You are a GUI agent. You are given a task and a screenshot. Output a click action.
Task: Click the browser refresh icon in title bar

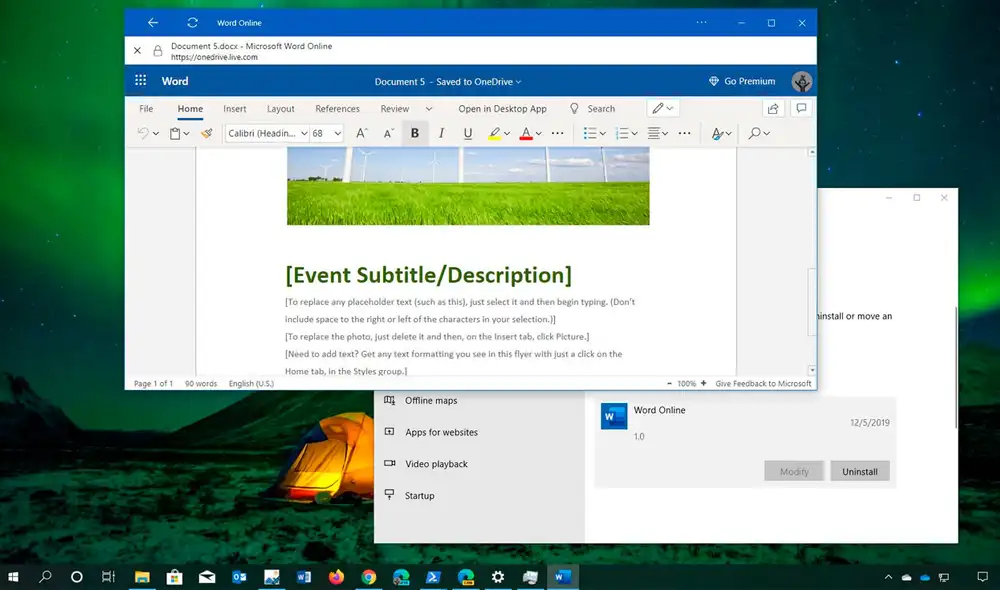192,22
